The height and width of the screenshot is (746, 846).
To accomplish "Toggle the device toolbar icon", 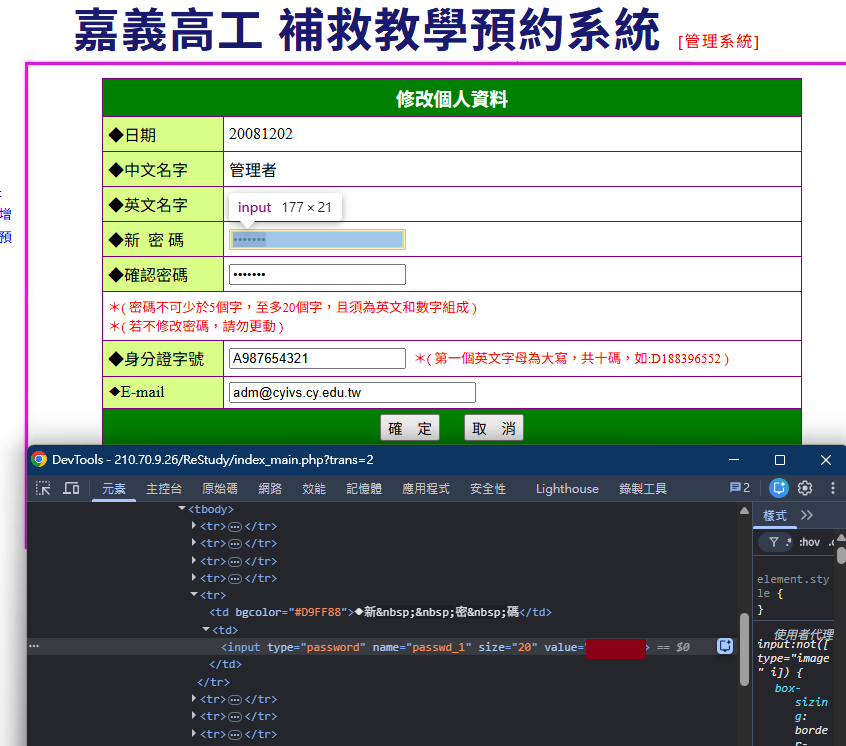I will tap(71, 489).
